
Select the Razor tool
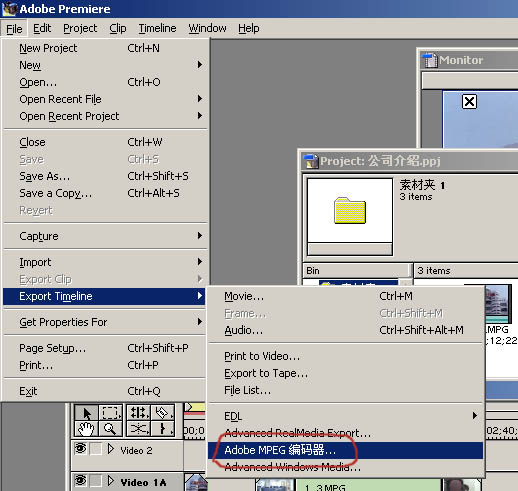[163, 413]
